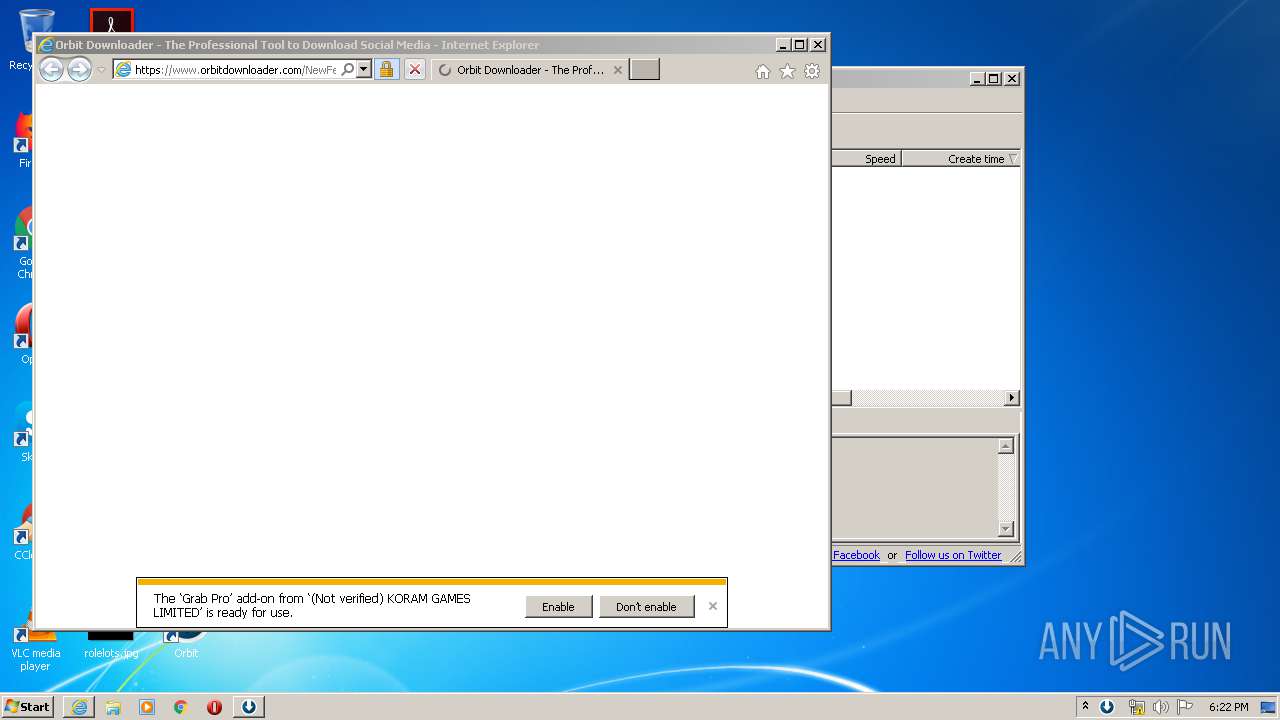Sort by the Create time column in Orbit window
The width and height of the screenshot is (1280, 720).
click(961, 159)
